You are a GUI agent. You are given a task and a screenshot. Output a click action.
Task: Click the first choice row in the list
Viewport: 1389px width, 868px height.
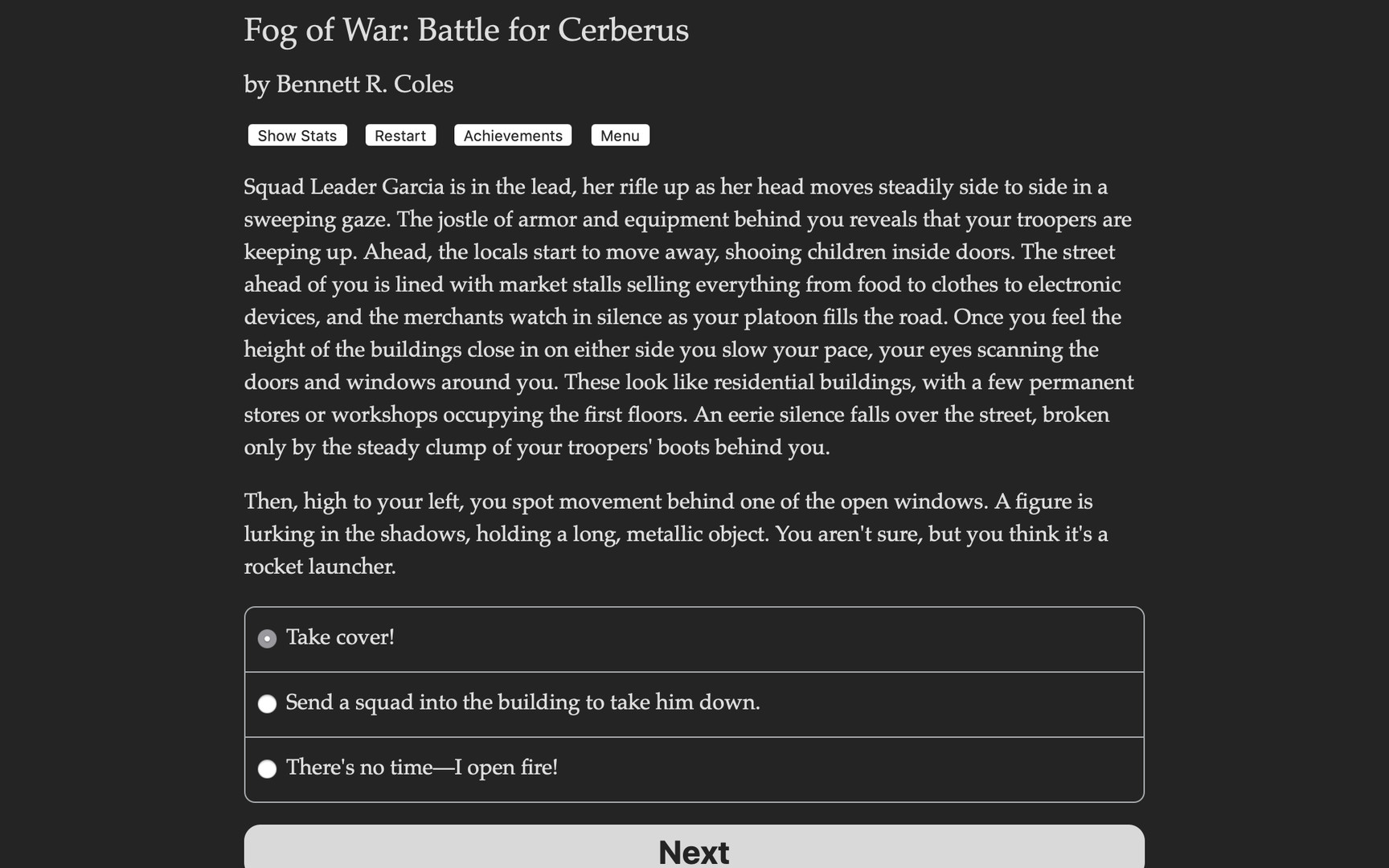click(x=694, y=638)
